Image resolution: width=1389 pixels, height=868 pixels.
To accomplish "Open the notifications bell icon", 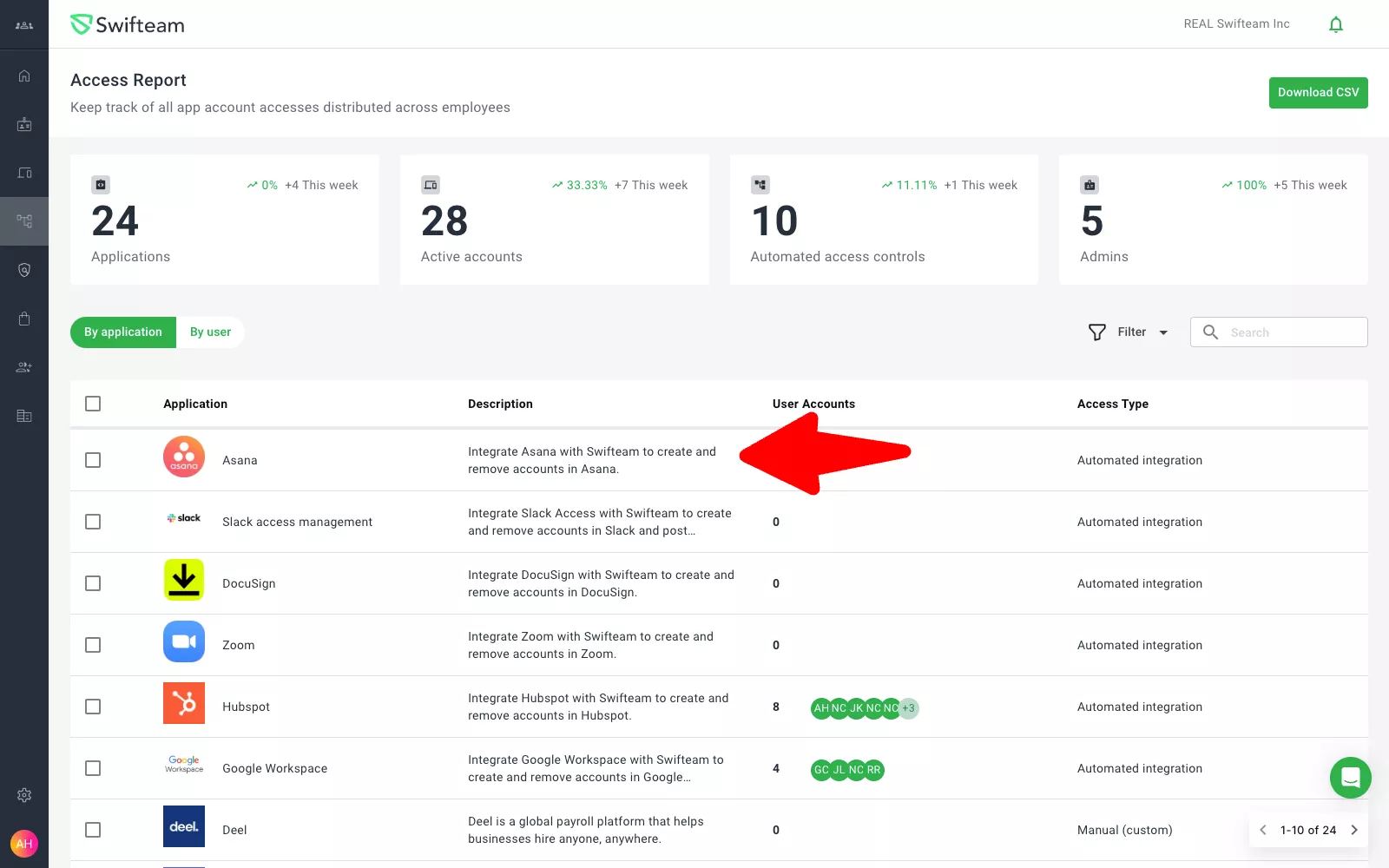I will coord(1335,24).
